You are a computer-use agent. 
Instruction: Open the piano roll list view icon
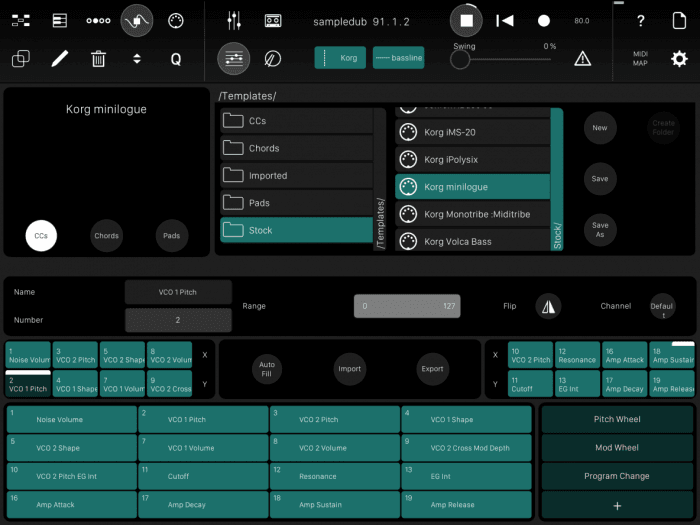[59, 21]
